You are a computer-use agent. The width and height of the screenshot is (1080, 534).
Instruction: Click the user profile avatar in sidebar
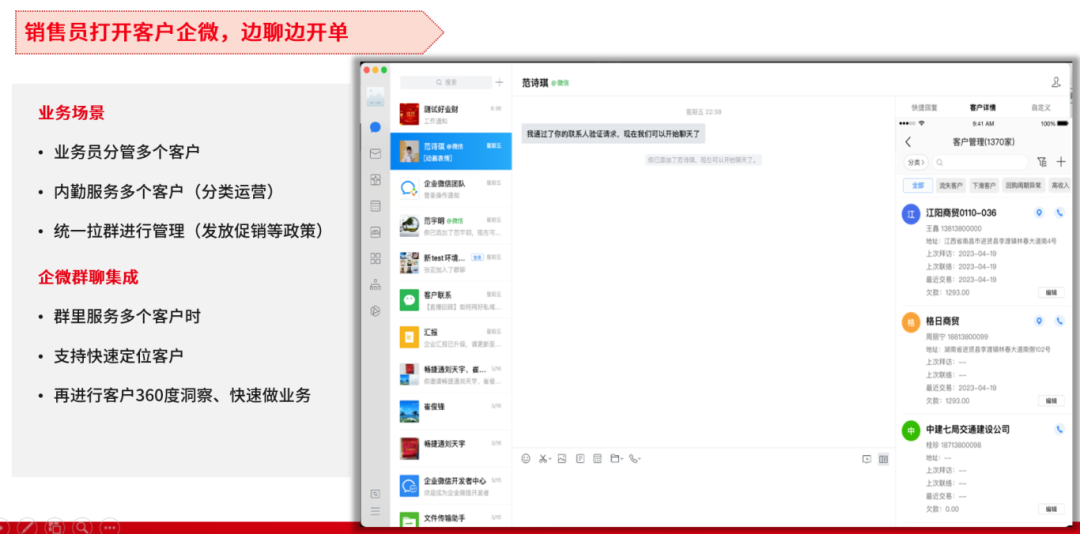375,96
